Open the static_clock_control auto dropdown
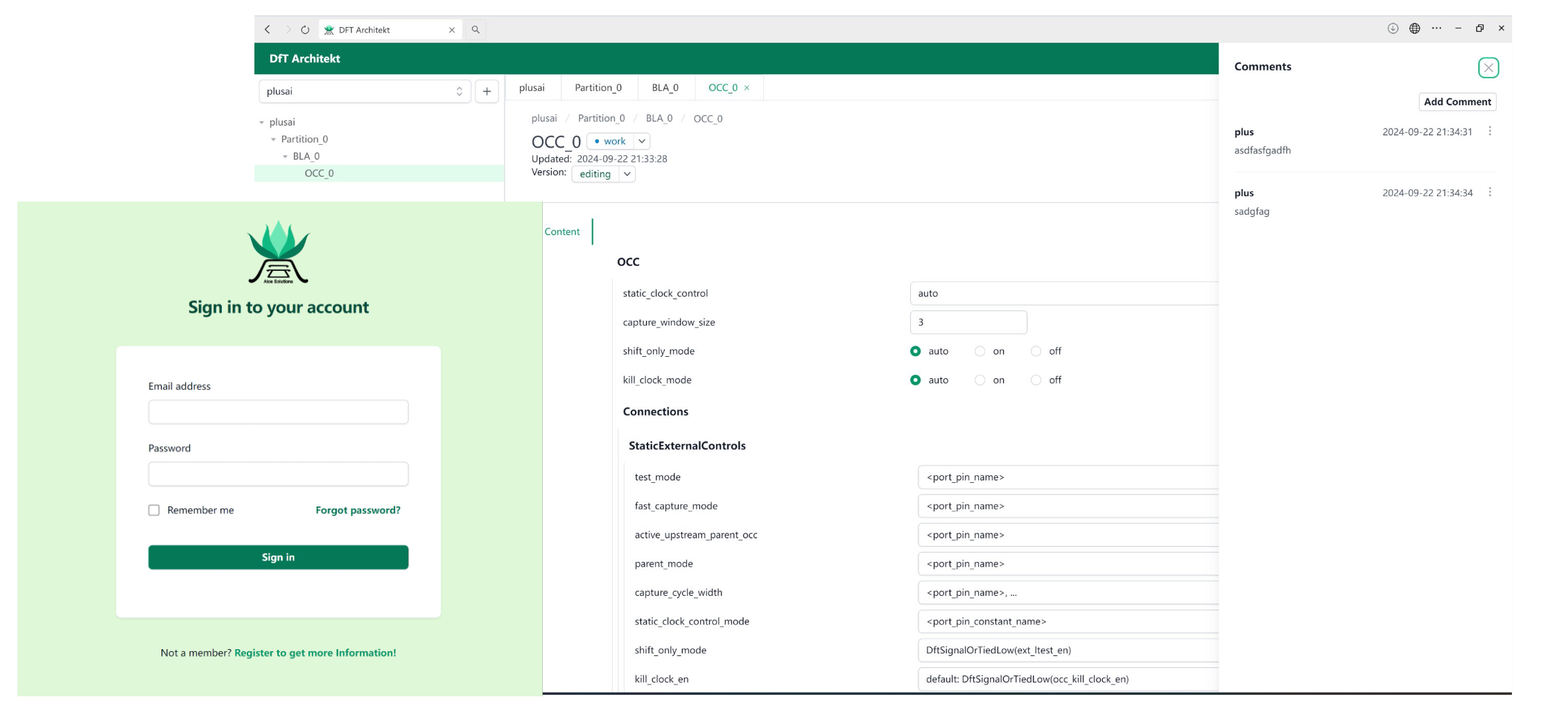This screenshot has height=715, width=1568. click(1064, 294)
